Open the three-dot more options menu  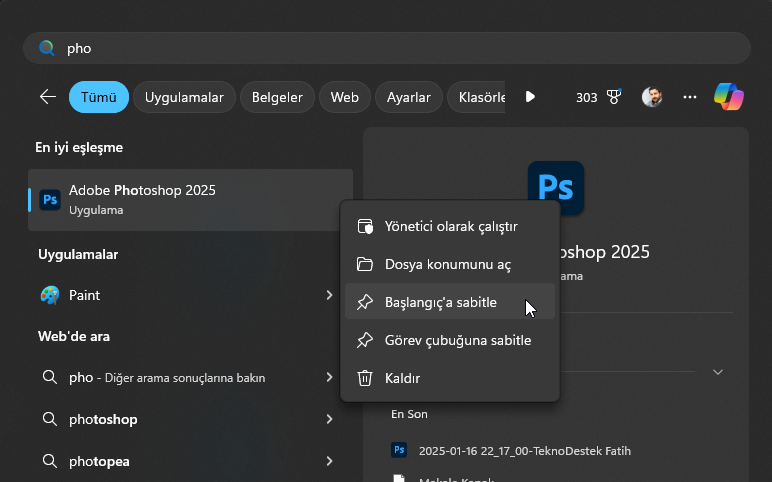690,97
